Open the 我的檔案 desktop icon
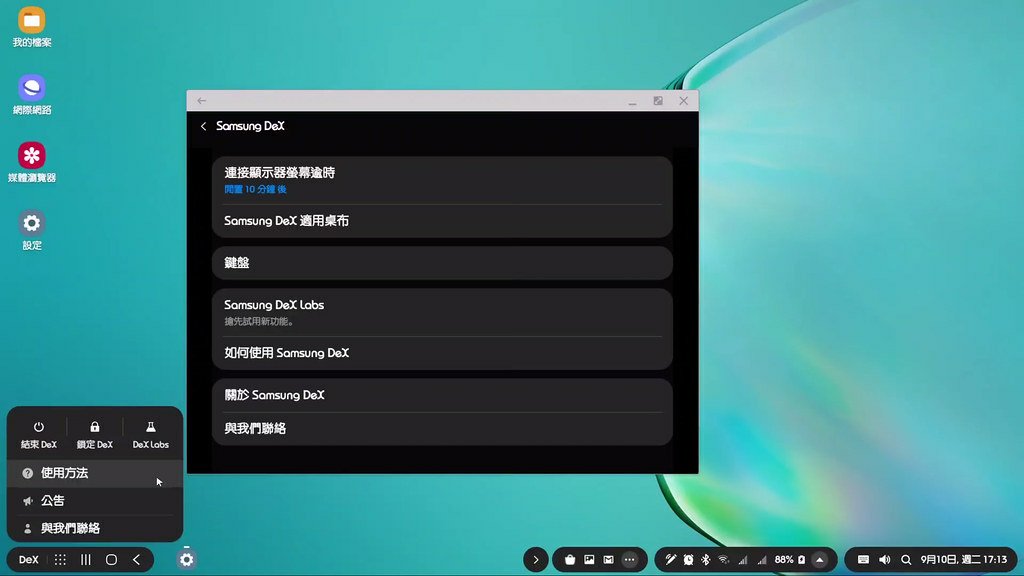Image resolution: width=1024 pixels, height=576 pixels. tap(31, 27)
